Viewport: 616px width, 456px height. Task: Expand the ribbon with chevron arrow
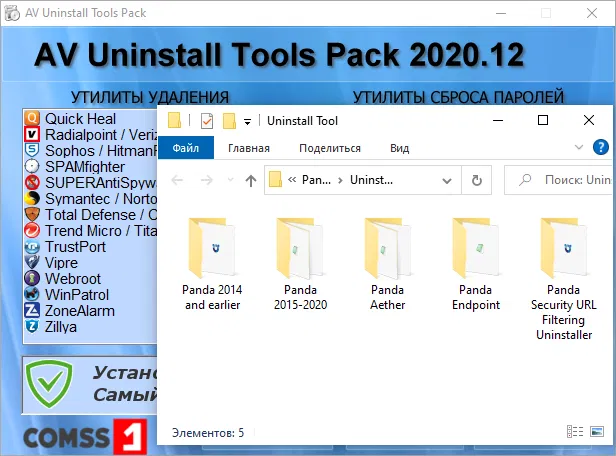[579, 148]
